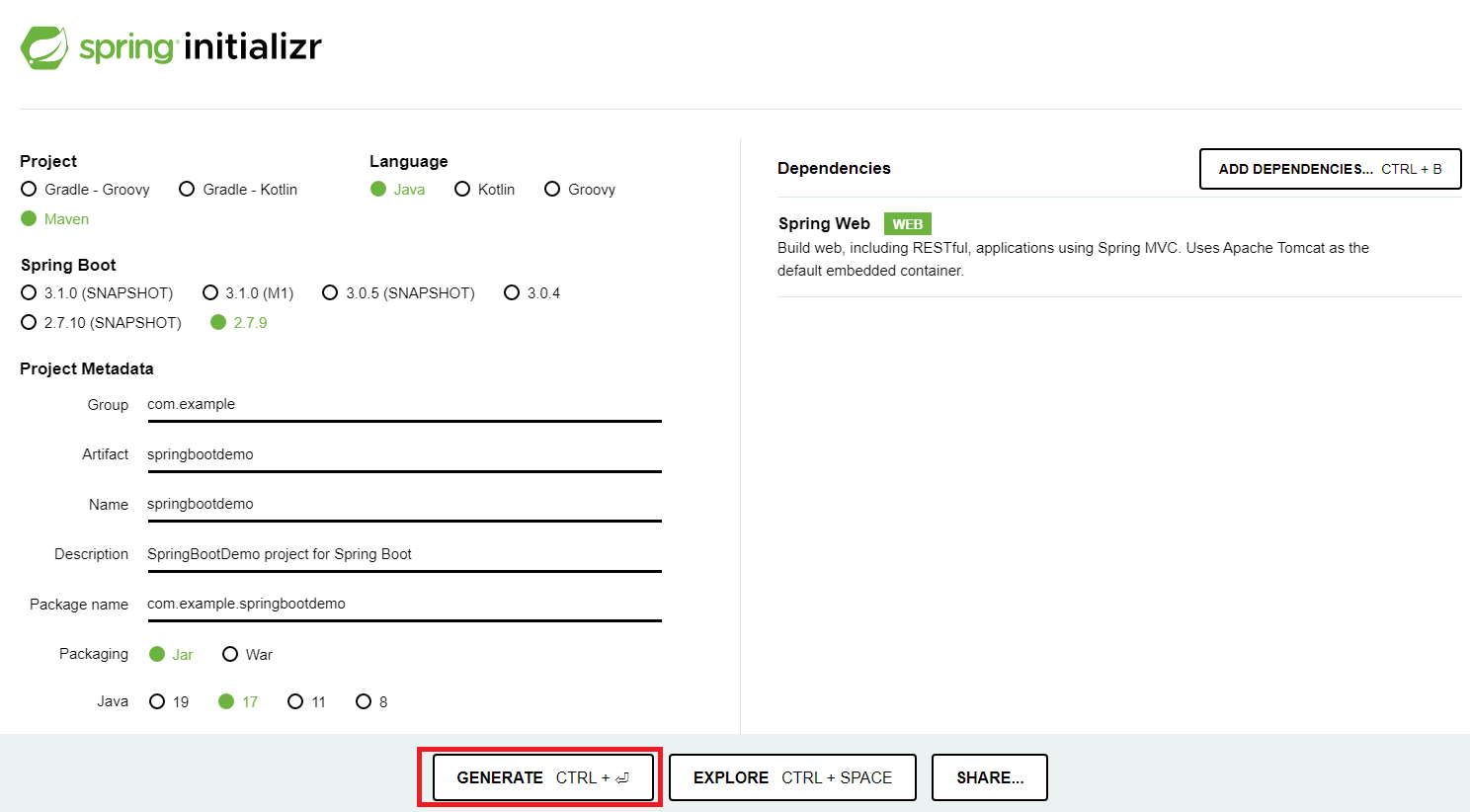Open the Share dialog
This screenshot has height=812, width=1470.
click(990, 777)
